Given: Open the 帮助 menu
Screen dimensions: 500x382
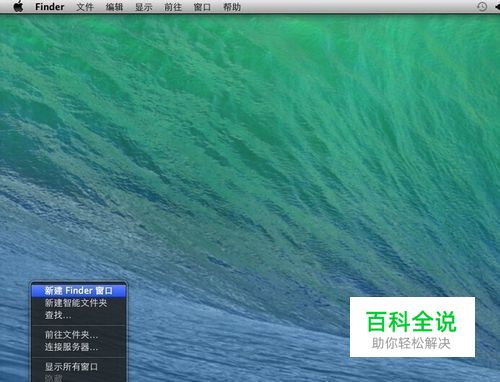Looking at the screenshot, I should click(x=232, y=7).
